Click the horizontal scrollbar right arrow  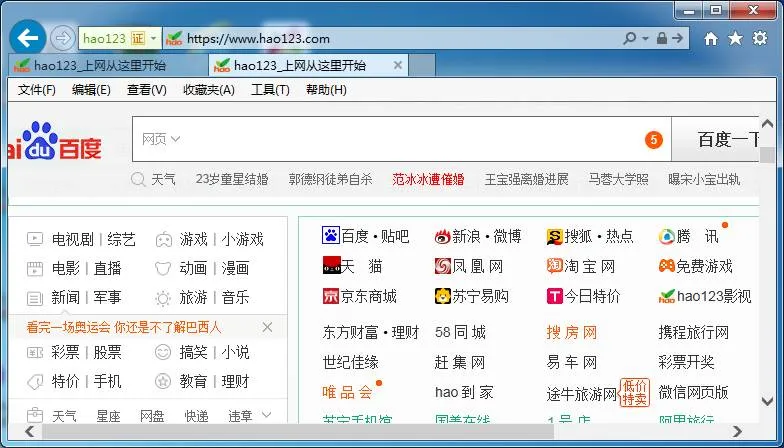pyautogui.click(x=738, y=432)
